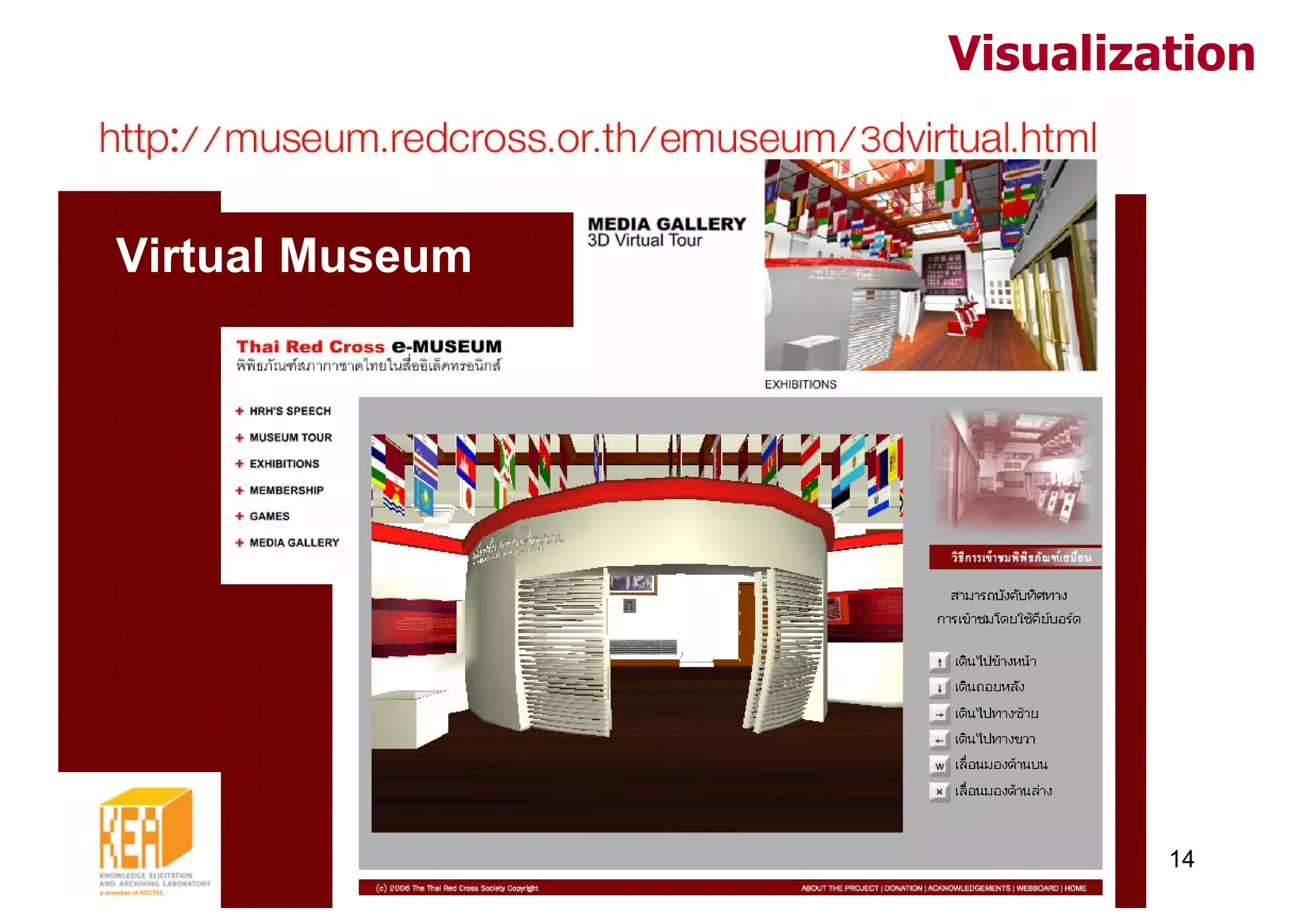
Task: Click the plus icon beside MEDIA GALLERY menu entry
Action: pos(239,543)
